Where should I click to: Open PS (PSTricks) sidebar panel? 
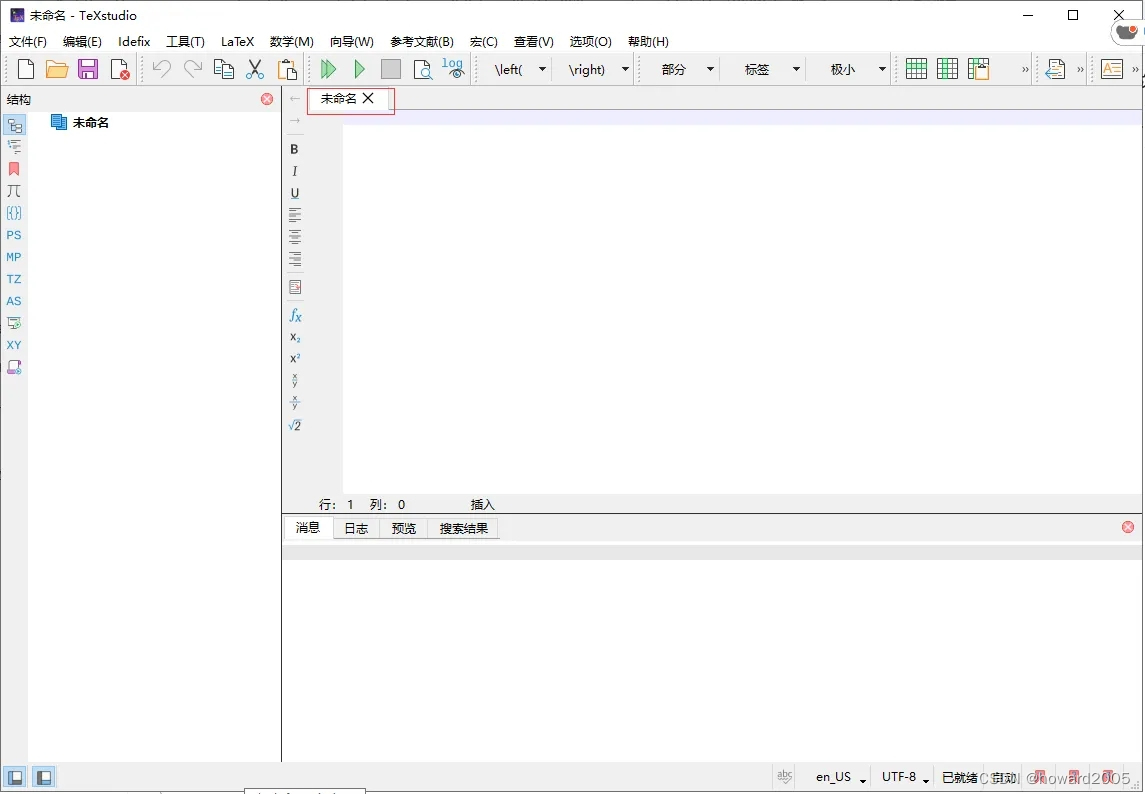click(x=14, y=235)
